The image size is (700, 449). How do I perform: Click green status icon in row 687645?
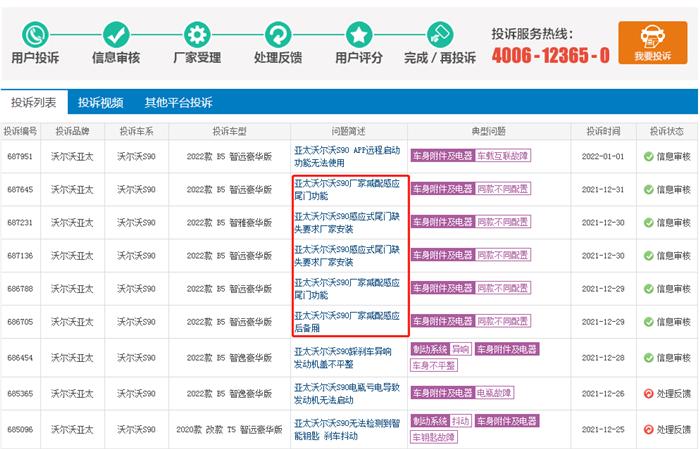(x=649, y=190)
